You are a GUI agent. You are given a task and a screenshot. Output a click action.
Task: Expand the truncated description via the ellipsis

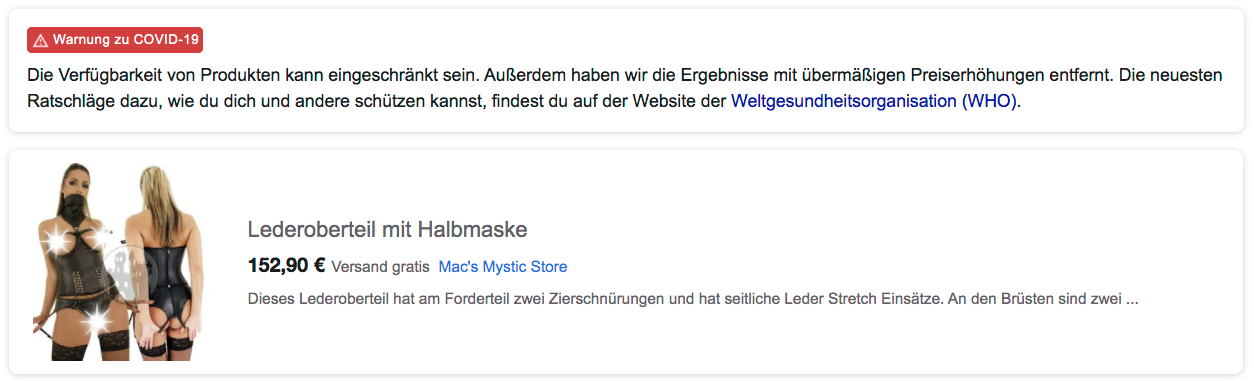tap(1131, 299)
